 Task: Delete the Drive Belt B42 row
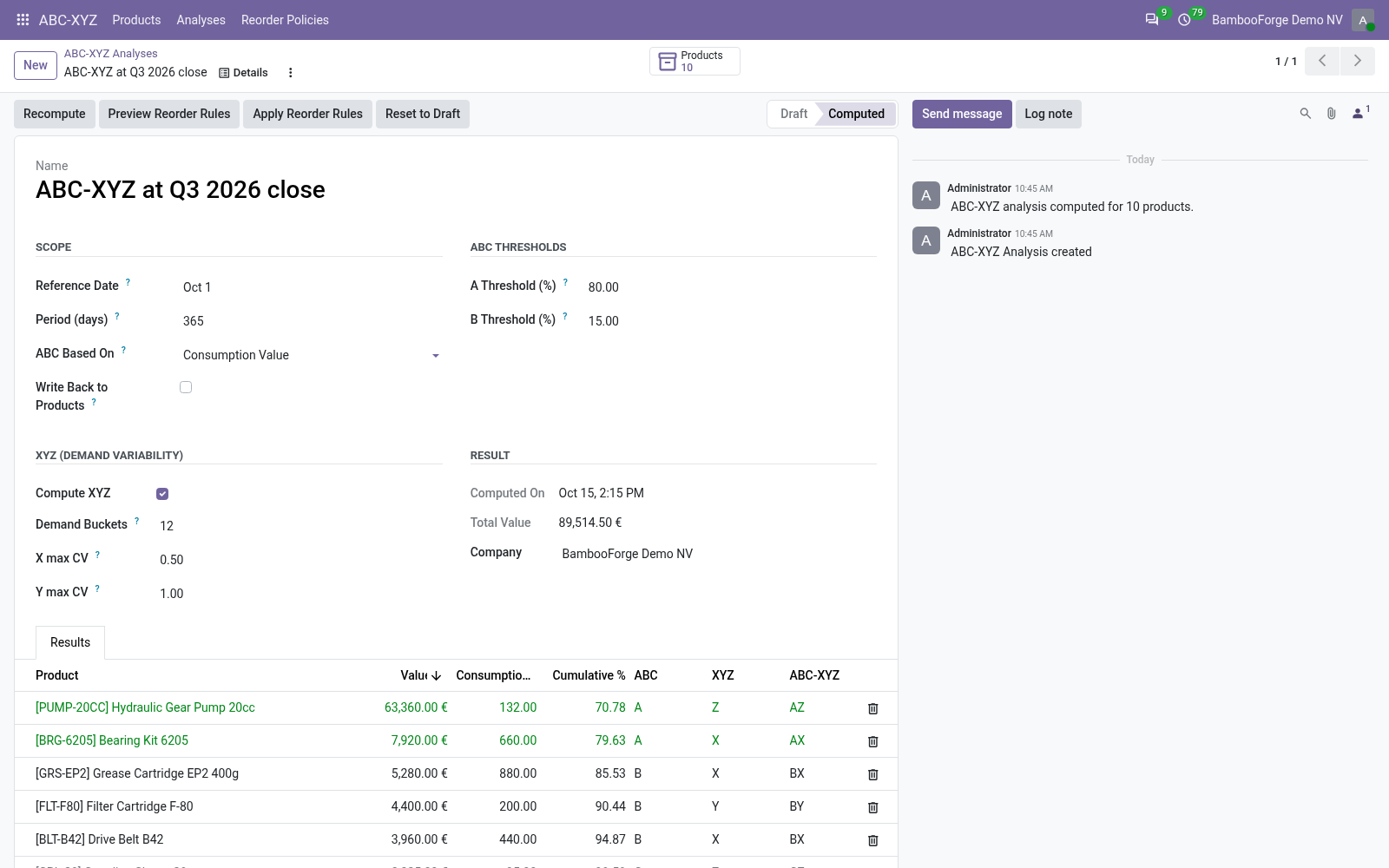[873, 840]
